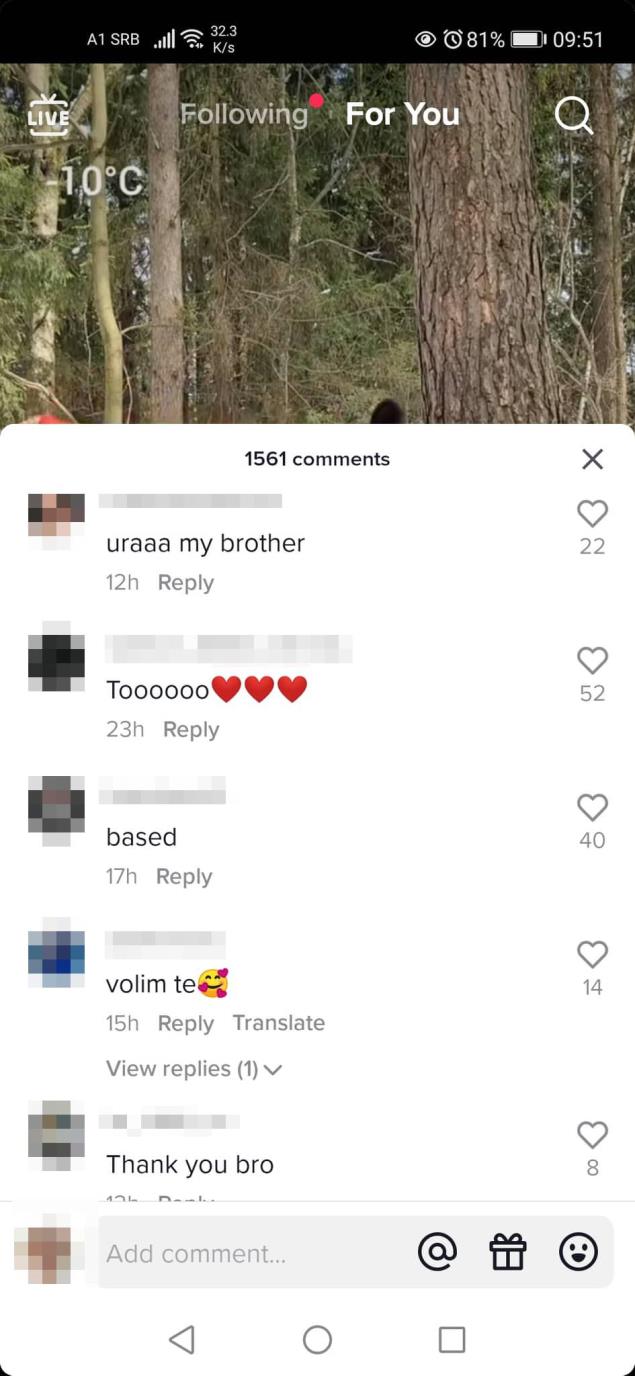The width and height of the screenshot is (635, 1376).
Task: Open the gift icon in comment bar
Action: (x=508, y=1252)
